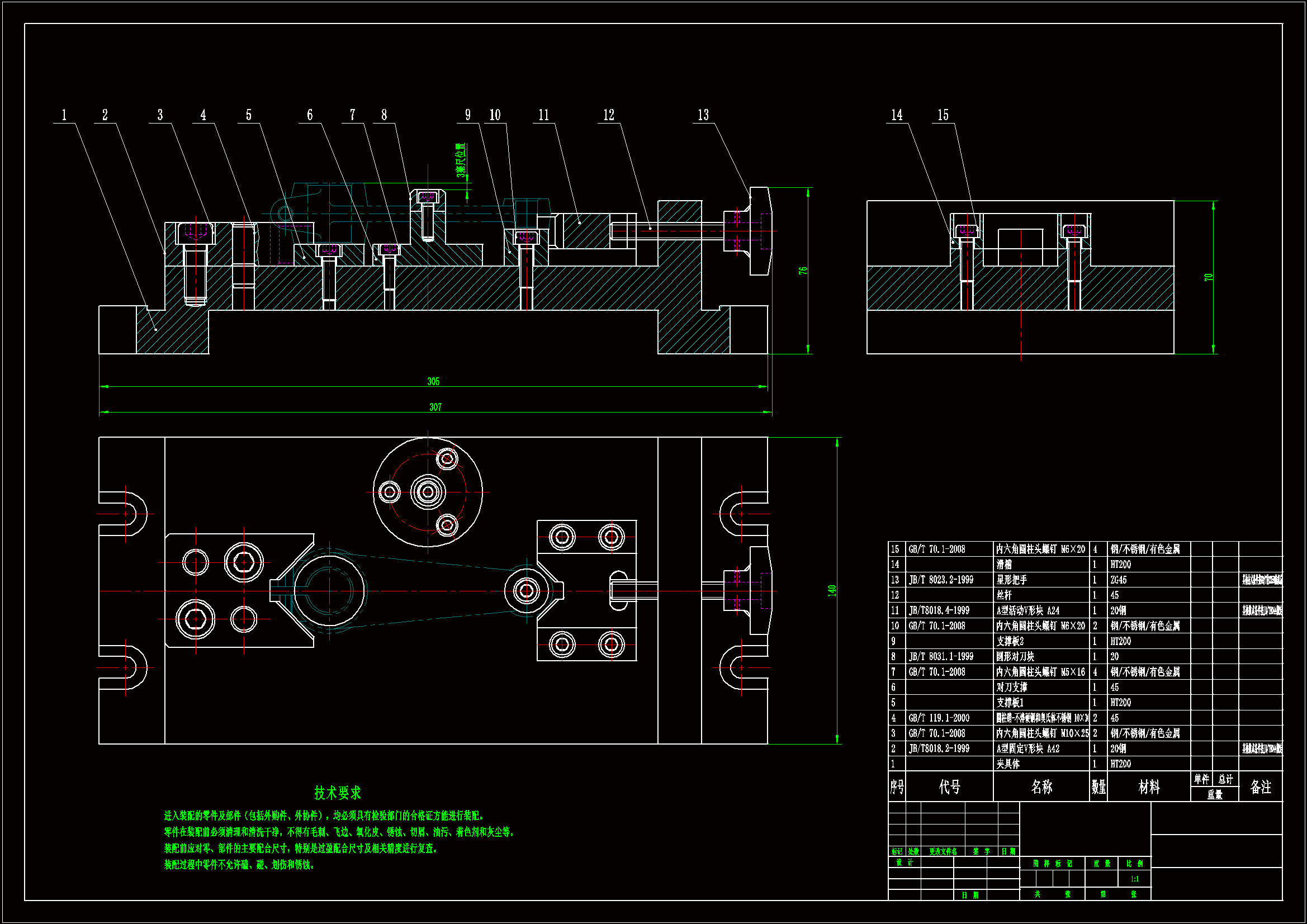Click part balloon number 1
The height and width of the screenshot is (924, 1307).
[x=64, y=115]
